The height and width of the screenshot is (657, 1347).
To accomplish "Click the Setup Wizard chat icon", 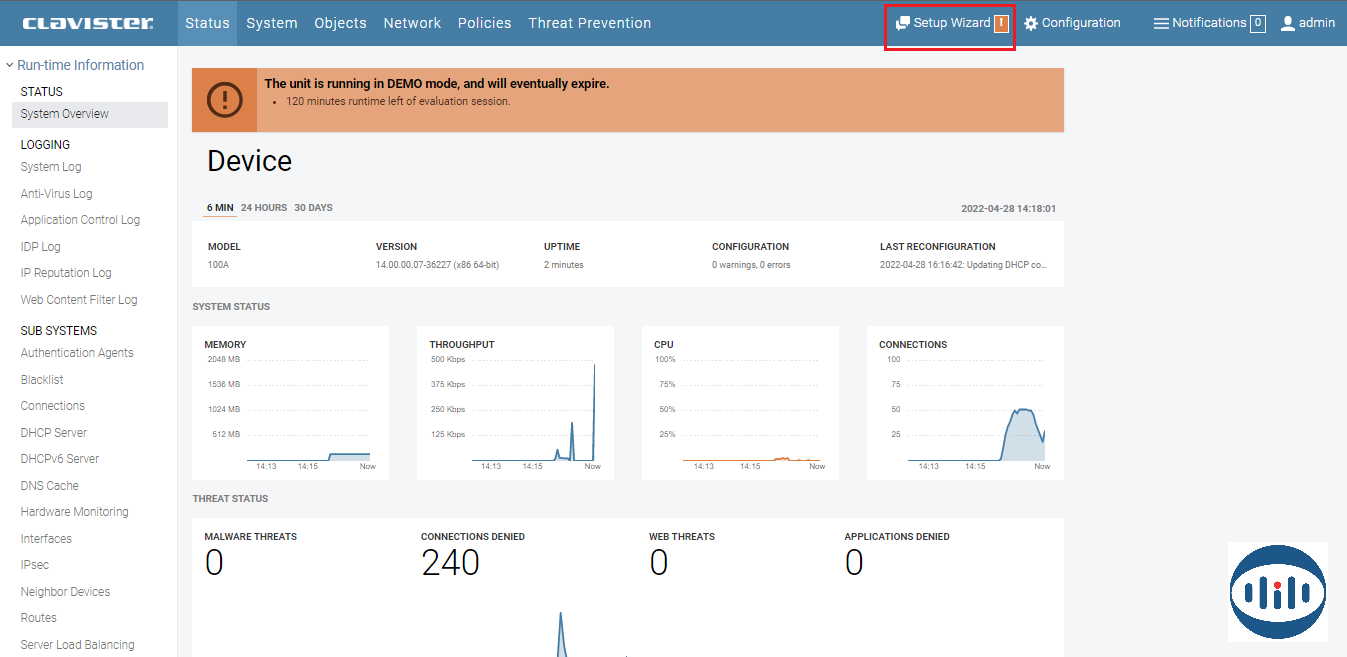I will pyautogui.click(x=902, y=23).
